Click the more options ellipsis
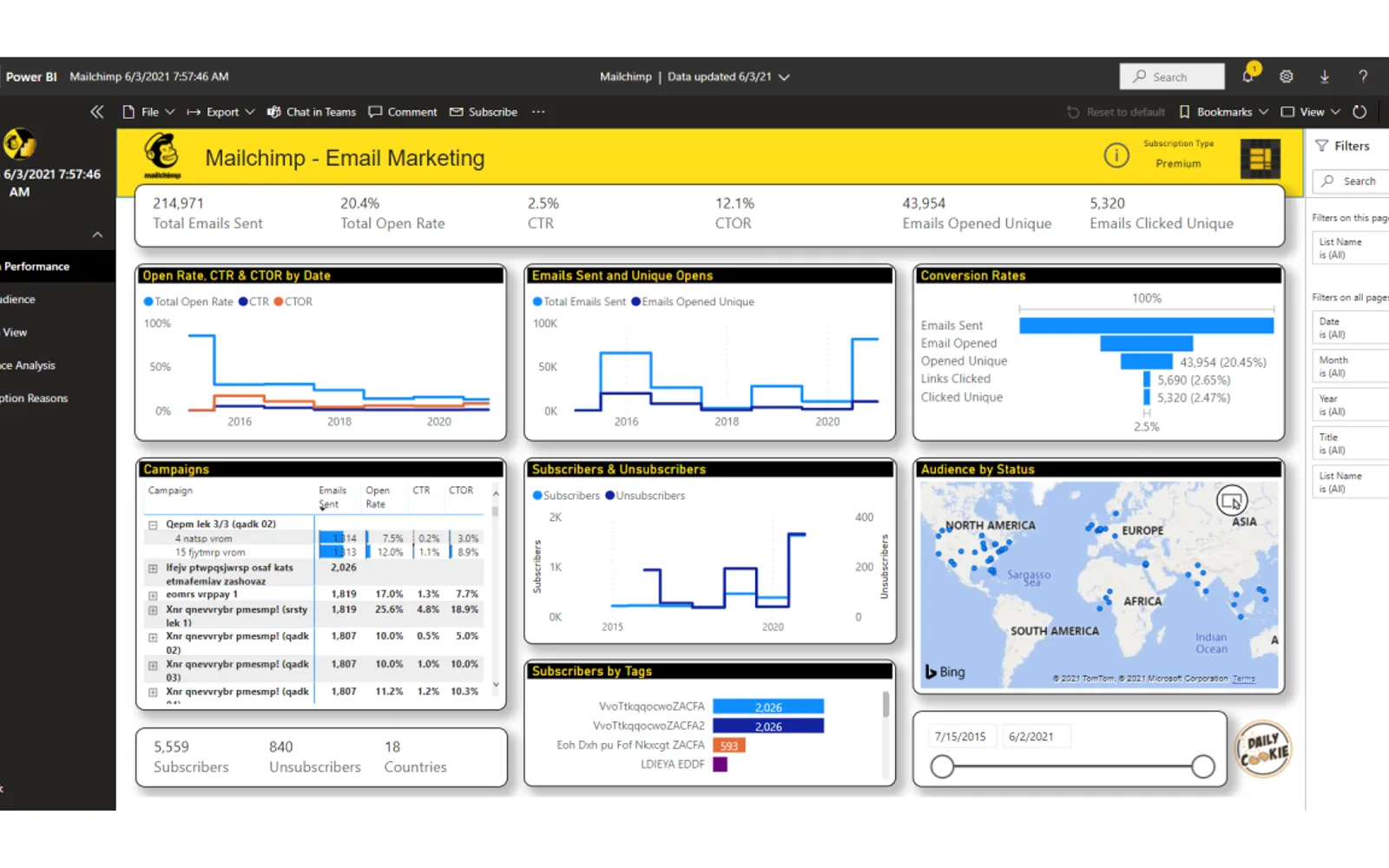Image resolution: width=1389 pixels, height=868 pixels. pos(538,112)
